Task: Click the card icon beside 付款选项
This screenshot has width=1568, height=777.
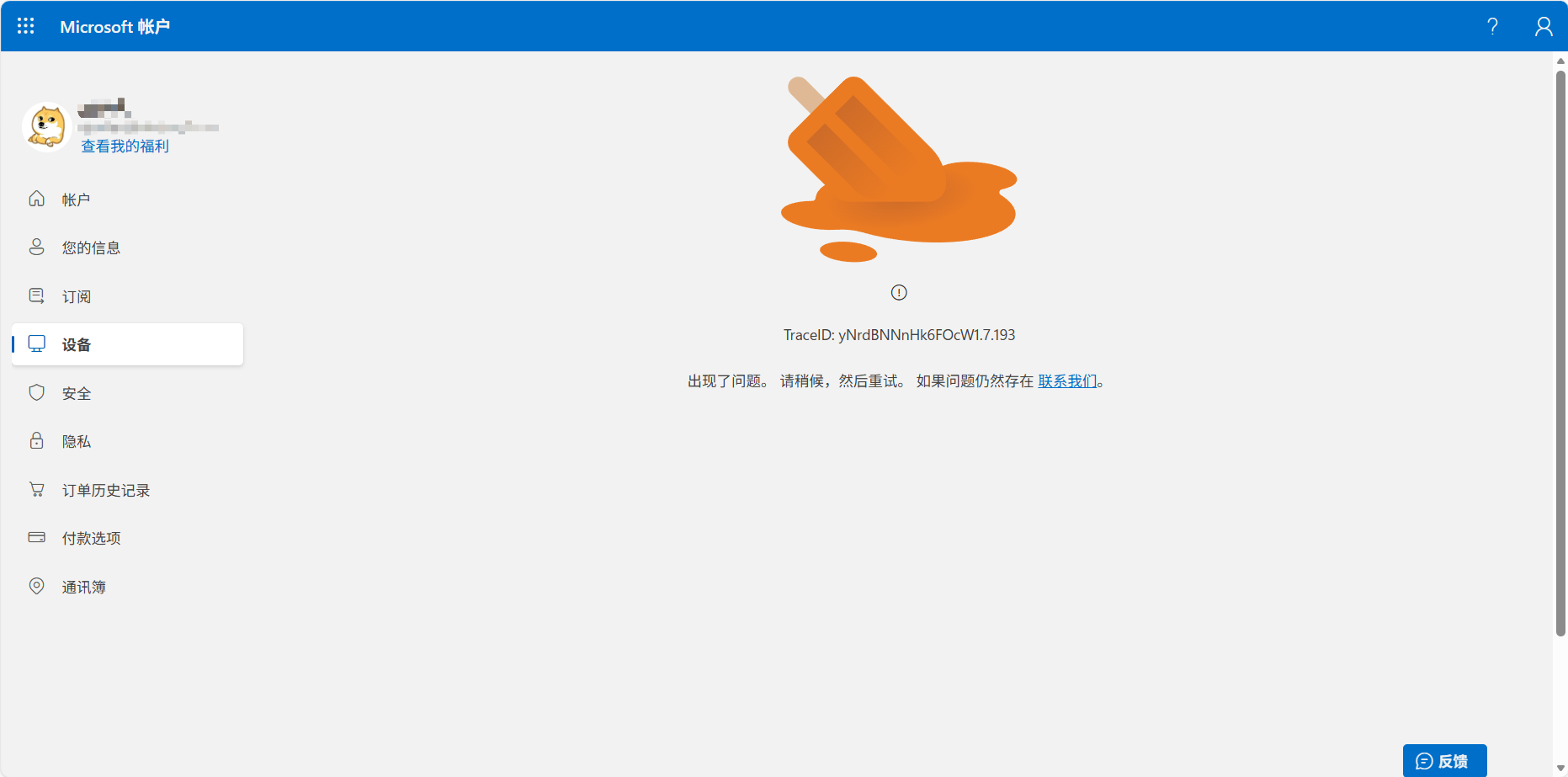Action: (x=37, y=537)
